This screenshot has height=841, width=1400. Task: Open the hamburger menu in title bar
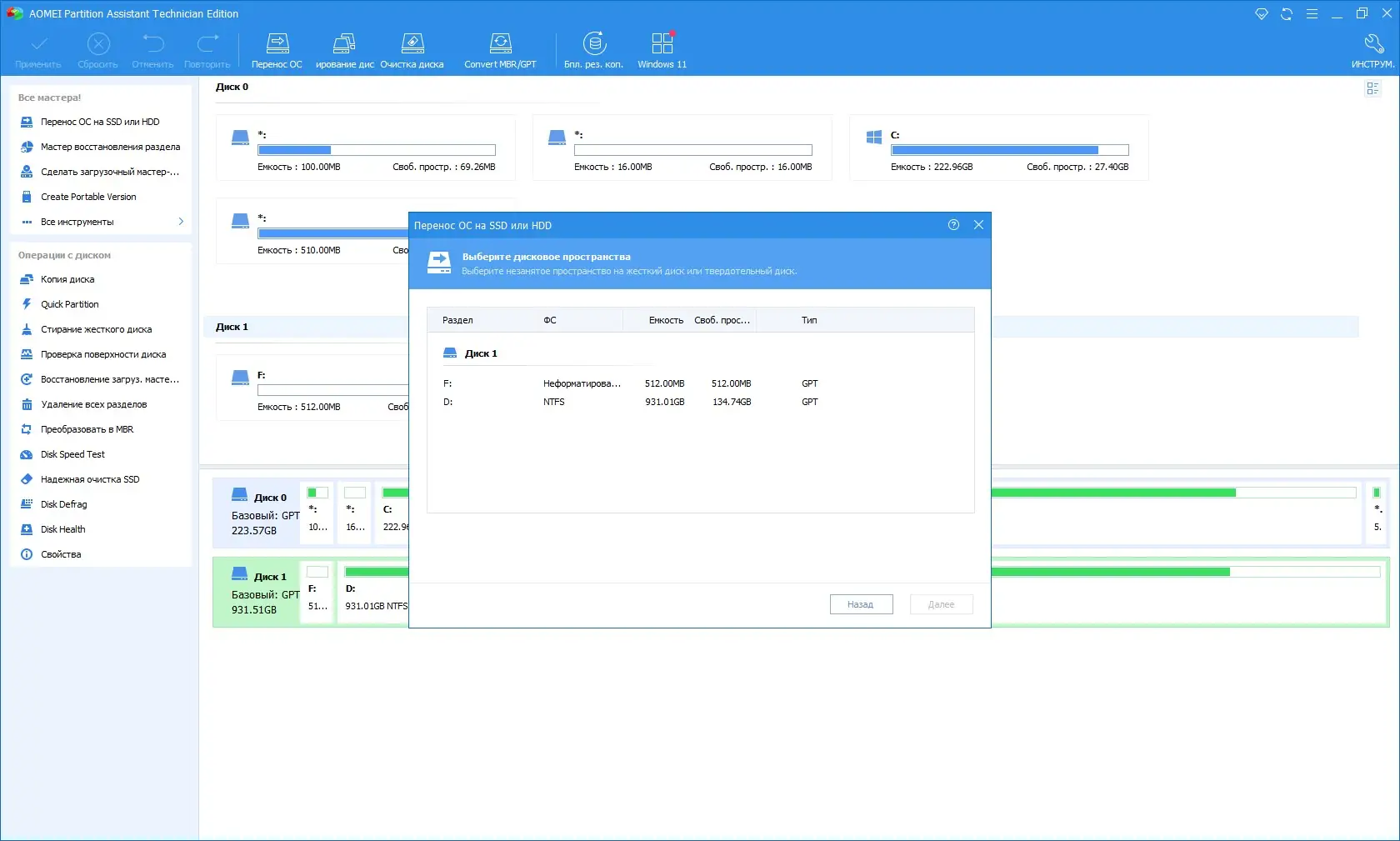1312,14
